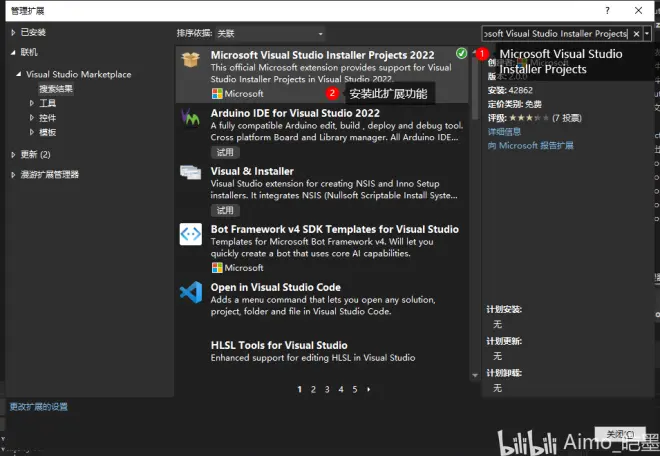Click the results list scrollbar down arrow

(x=475, y=375)
